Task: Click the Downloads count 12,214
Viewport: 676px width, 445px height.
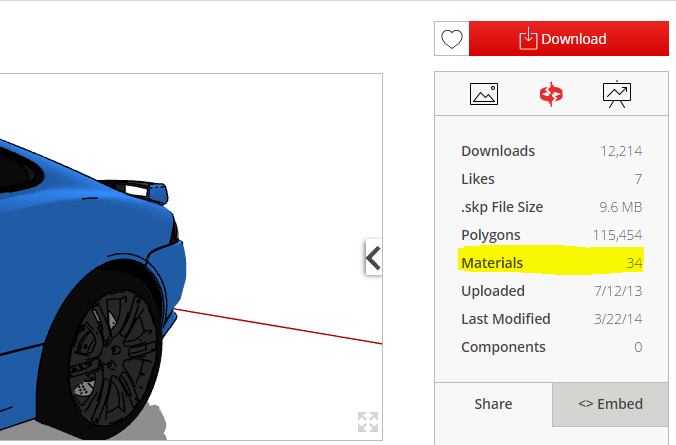Action: click(621, 151)
